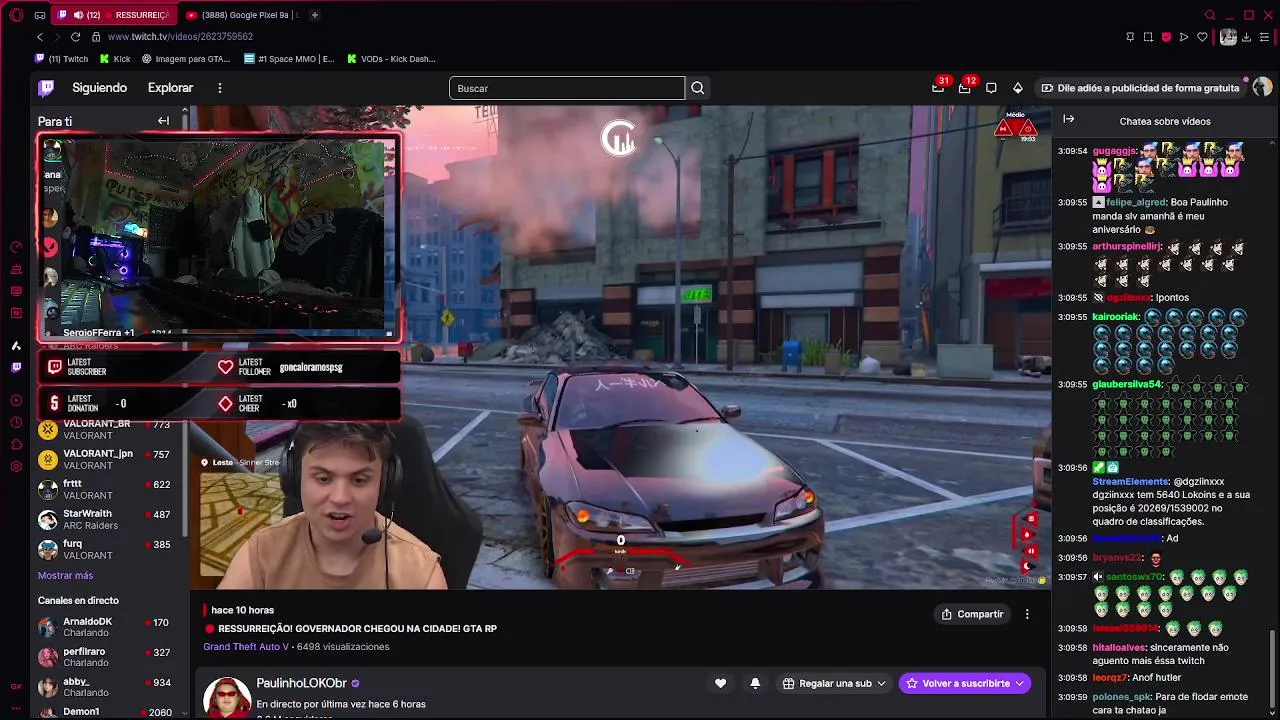1280x720 pixels.
Task: Open the perfilraro live channel
Action: 110,657
